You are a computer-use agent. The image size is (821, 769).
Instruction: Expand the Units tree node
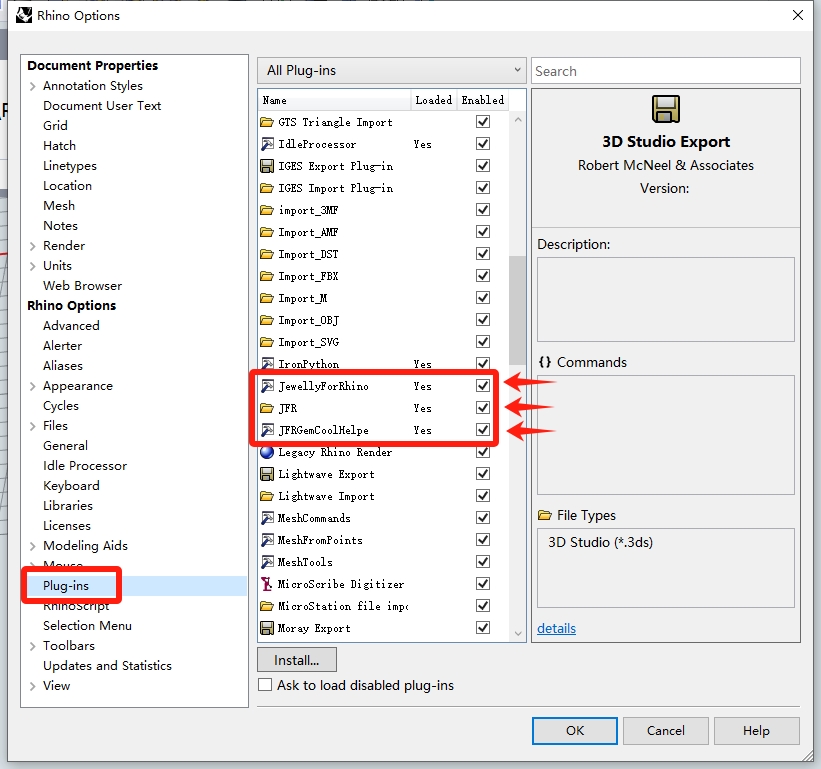pyautogui.click(x=32, y=266)
